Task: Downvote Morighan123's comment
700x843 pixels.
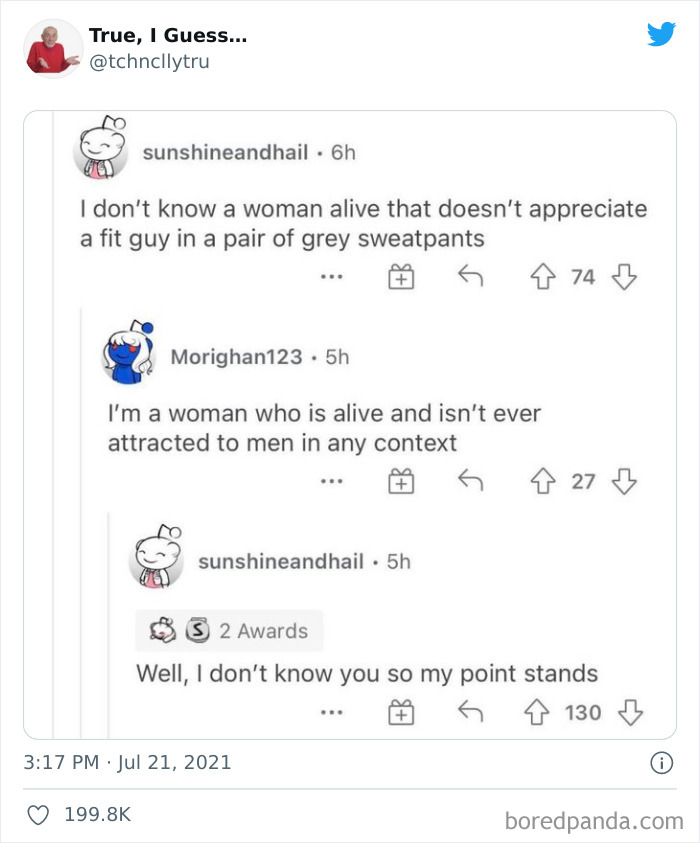Action: [x=624, y=482]
